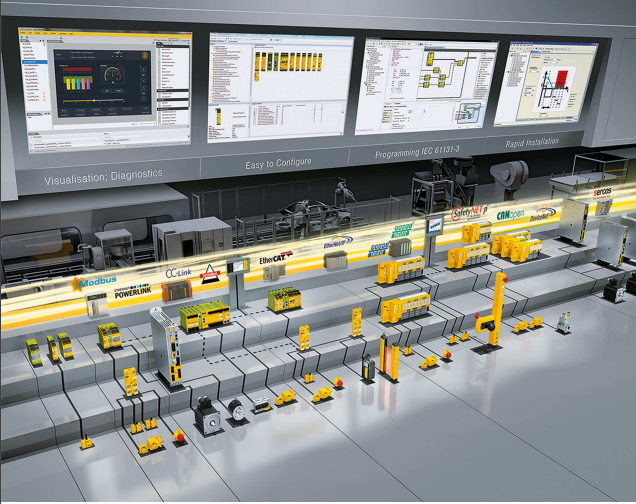This screenshot has height=504, width=636.
Task: Click the Rapid Installation caption
Action: (x=536, y=145)
